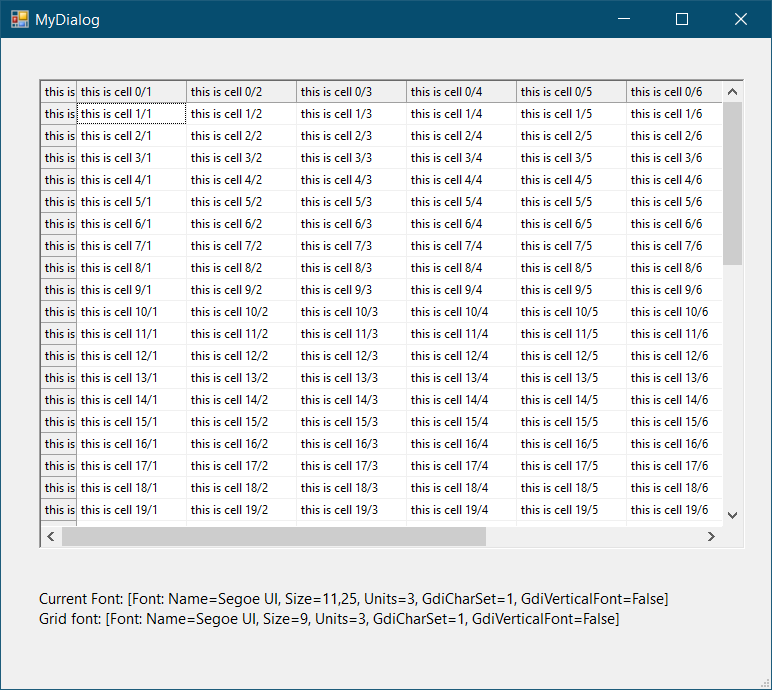This screenshot has width=772, height=690.
Task: Select cell 'this is cell 11/2'
Action: pos(241,334)
